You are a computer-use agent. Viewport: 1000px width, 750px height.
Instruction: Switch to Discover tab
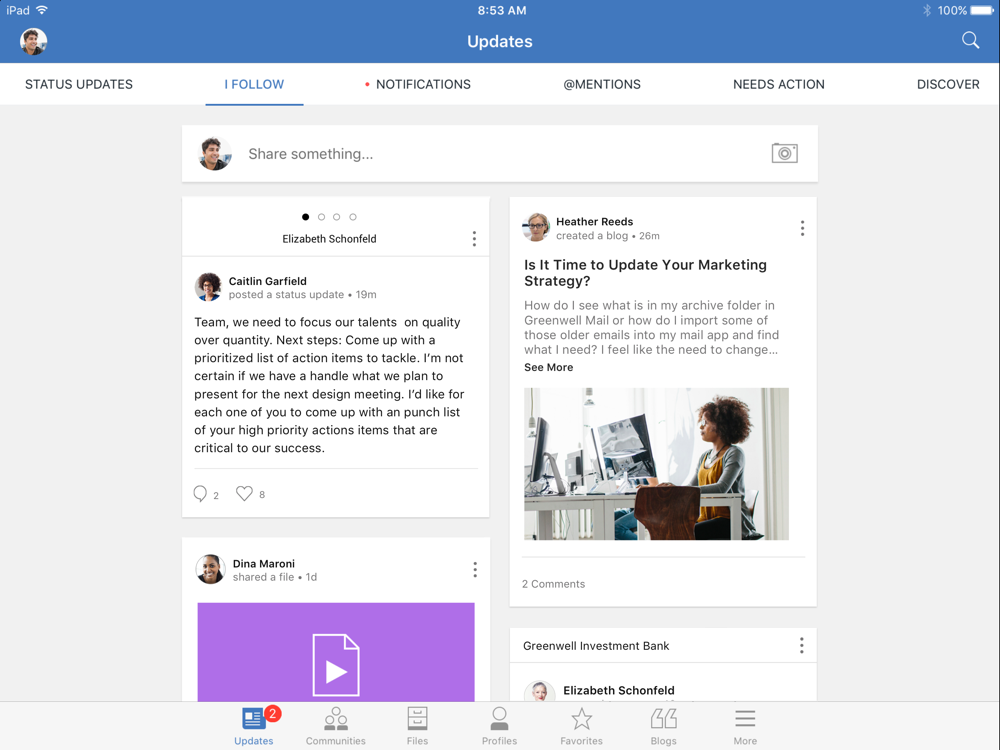tap(948, 84)
